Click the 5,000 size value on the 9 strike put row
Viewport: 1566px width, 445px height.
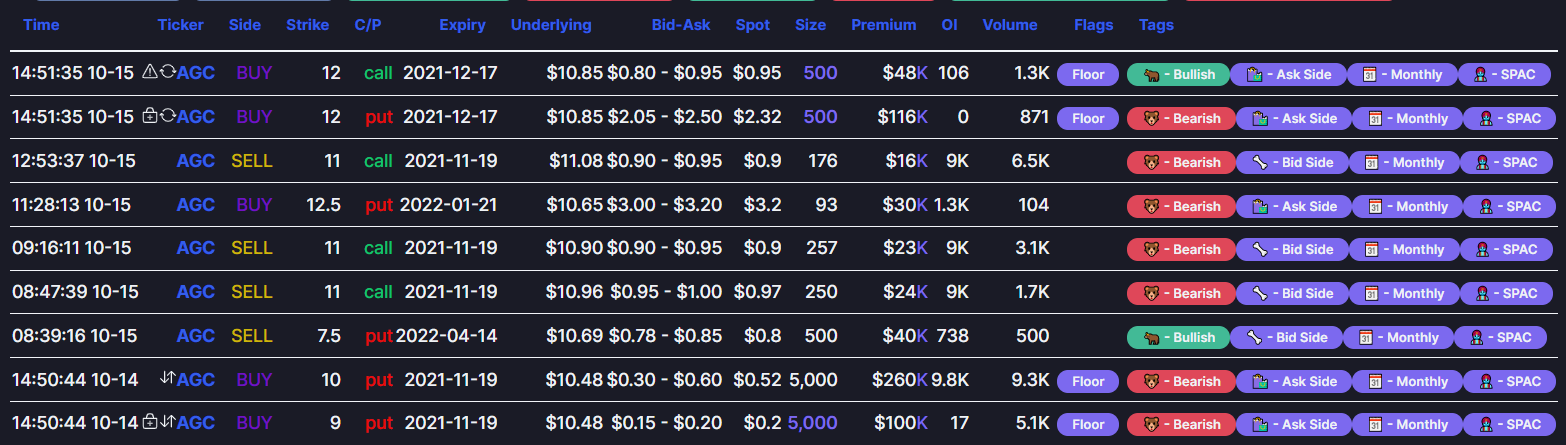point(812,423)
